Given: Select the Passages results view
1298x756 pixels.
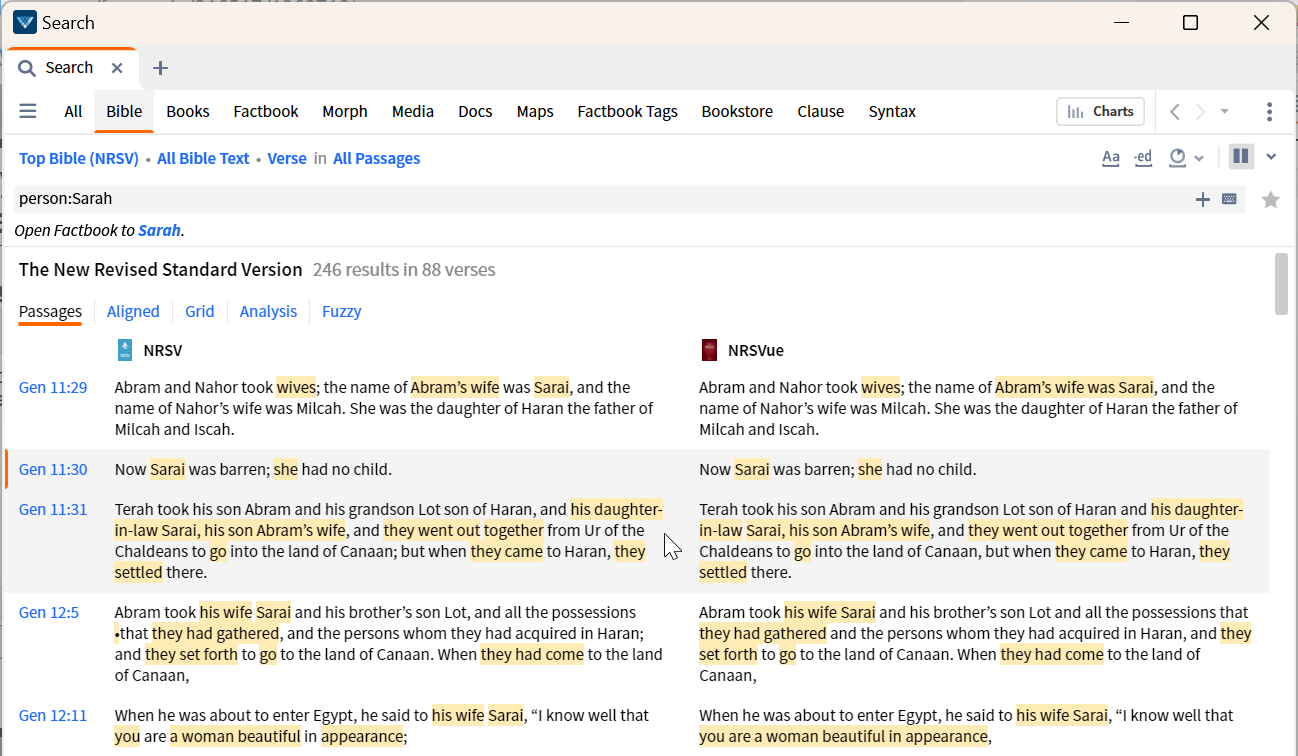Looking at the screenshot, I should tap(50, 311).
